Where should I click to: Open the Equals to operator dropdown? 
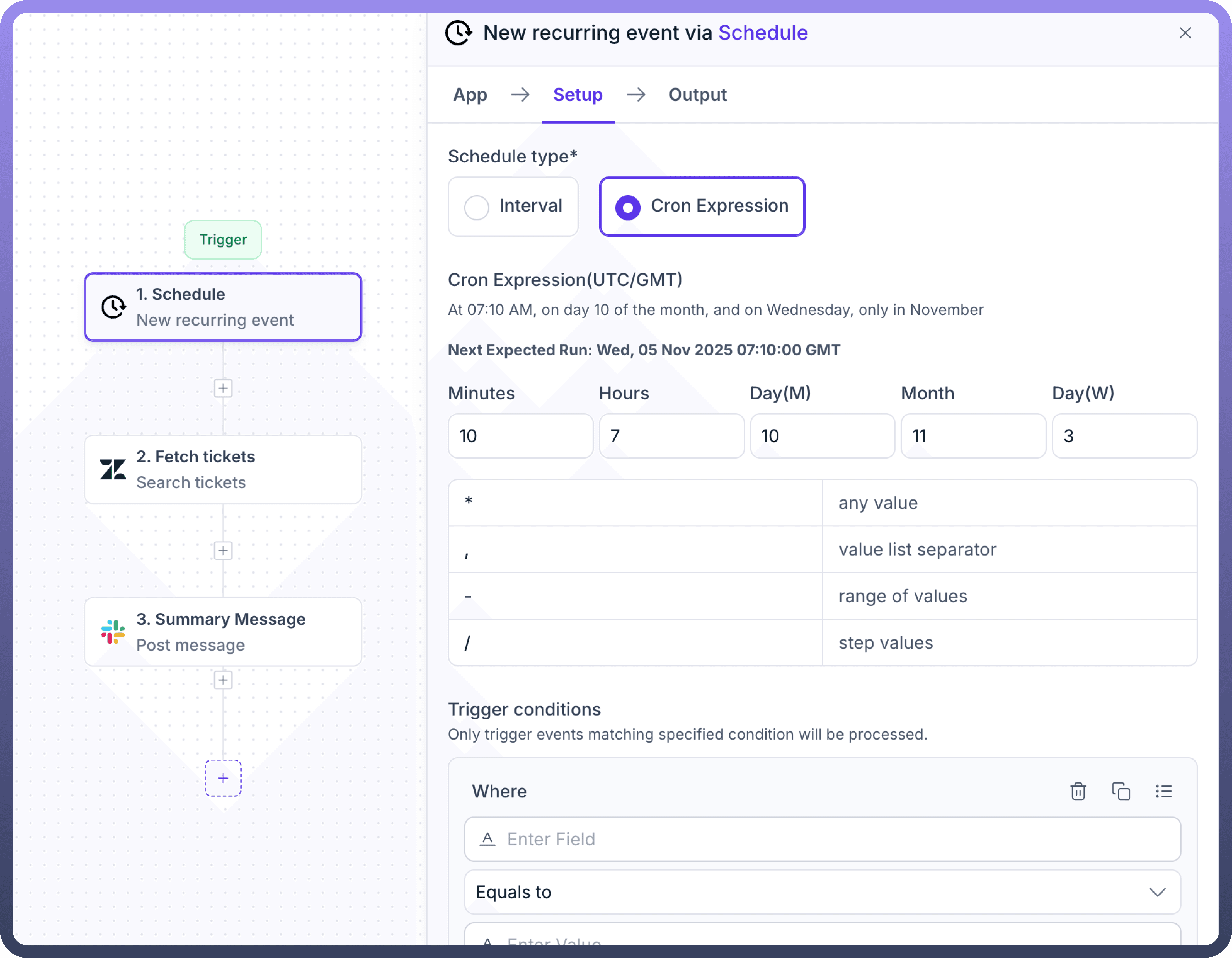pos(822,892)
